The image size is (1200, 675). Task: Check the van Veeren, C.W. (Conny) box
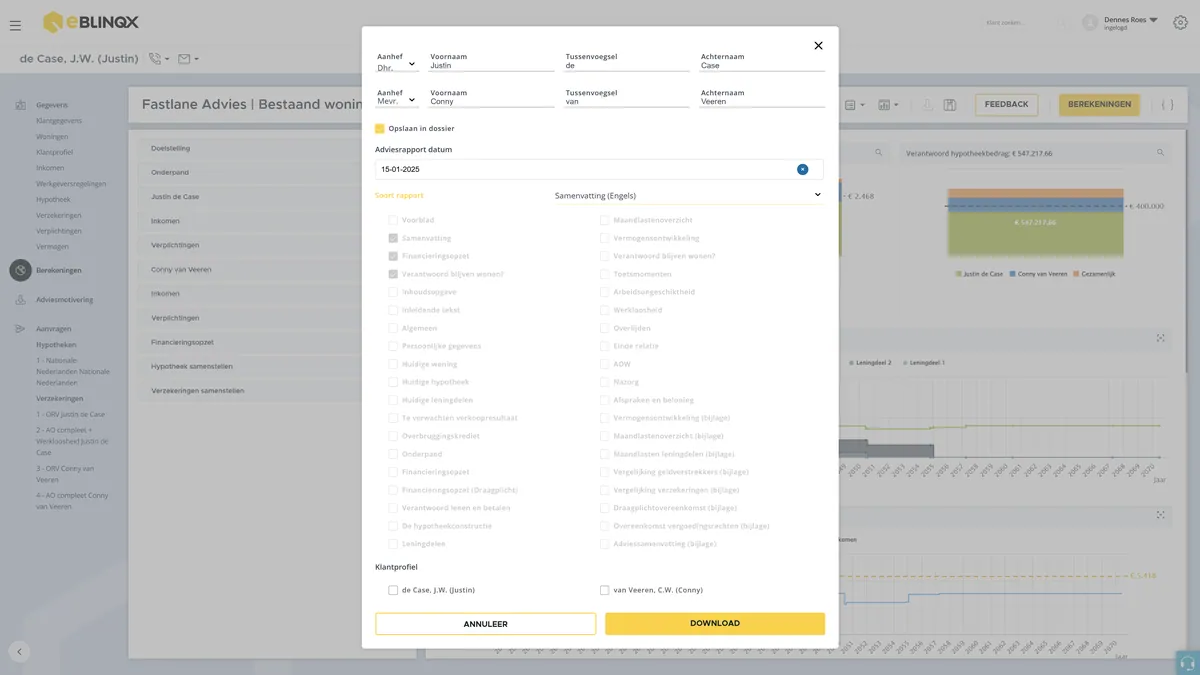pyautogui.click(x=605, y=590)
